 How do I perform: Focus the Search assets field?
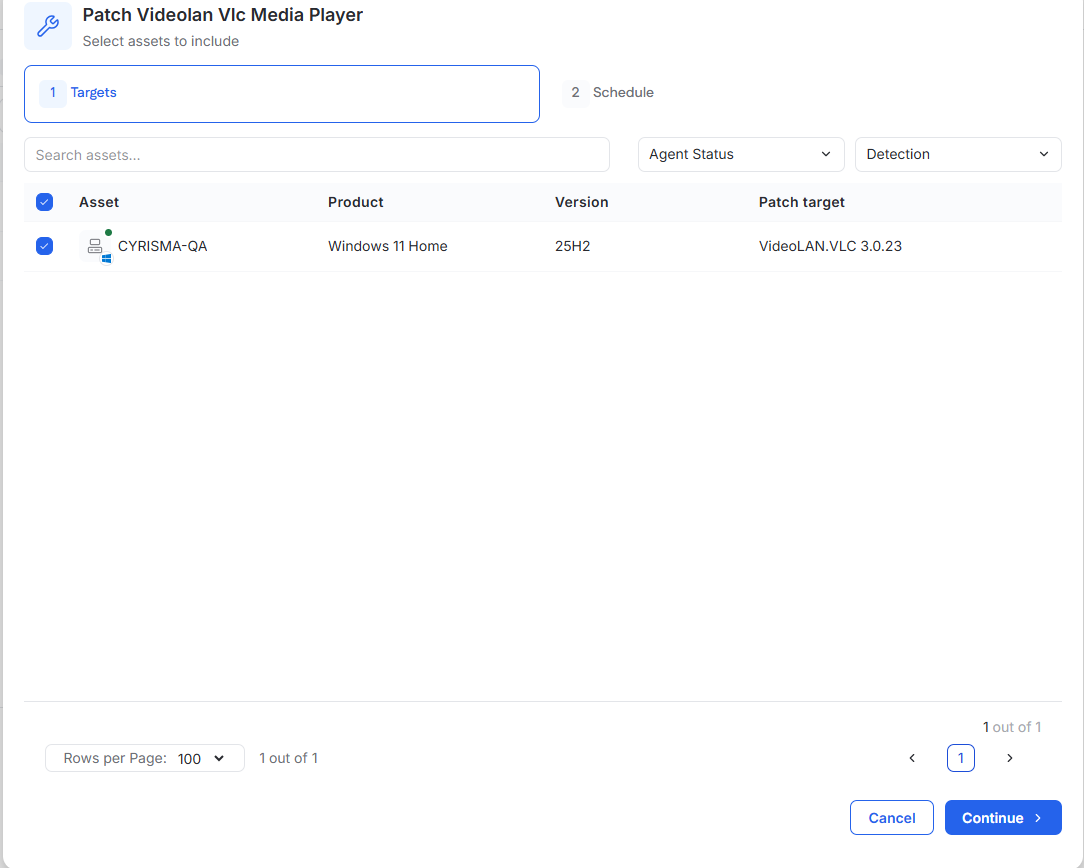317,155
